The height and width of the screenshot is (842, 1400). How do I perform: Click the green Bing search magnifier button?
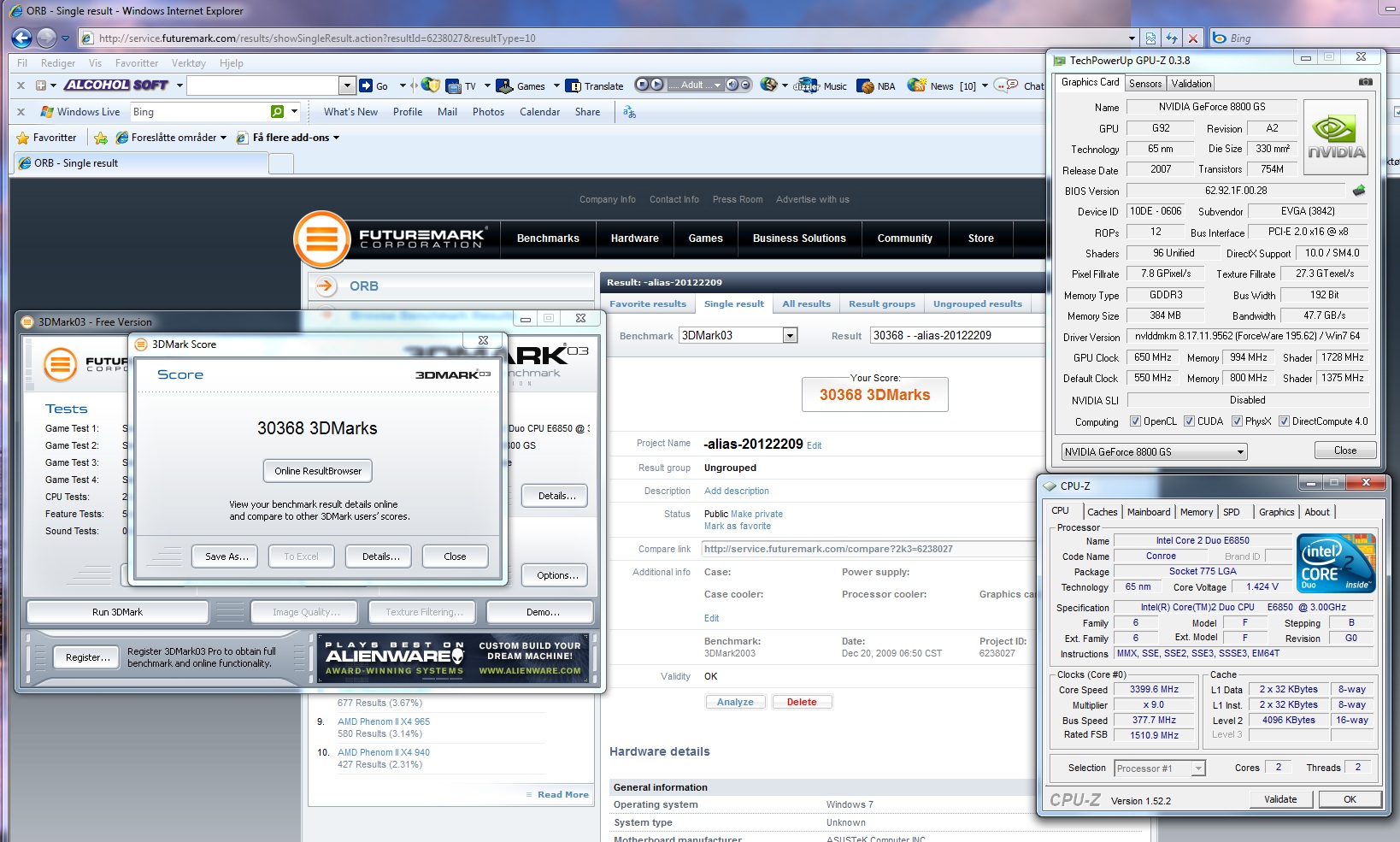coord(277,111)
